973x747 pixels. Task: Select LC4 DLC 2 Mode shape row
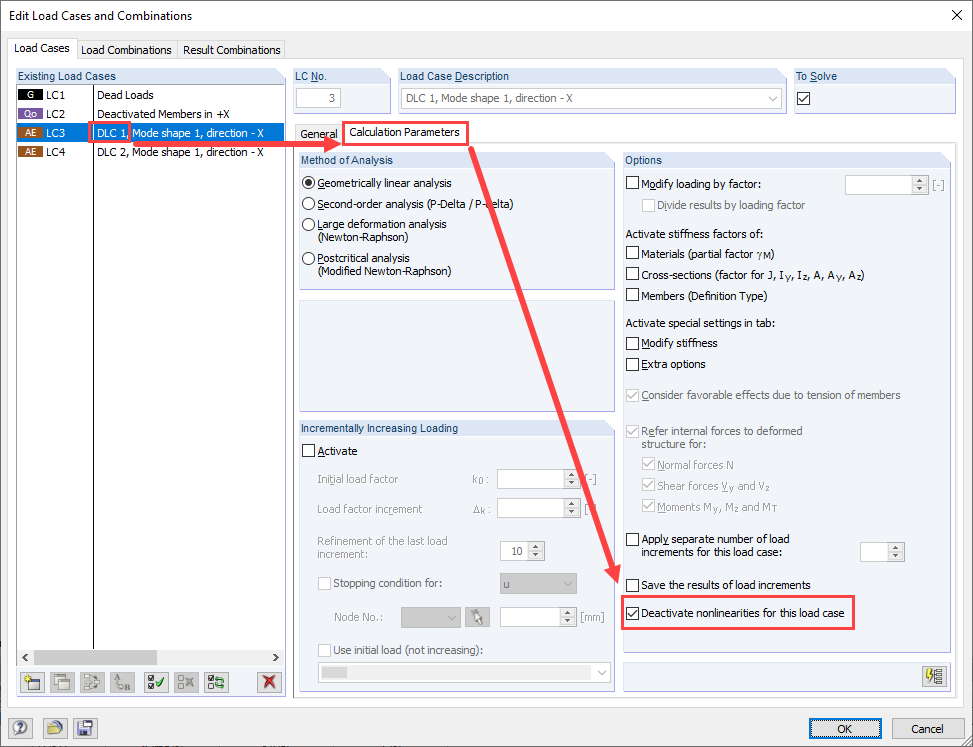[151, 152]
